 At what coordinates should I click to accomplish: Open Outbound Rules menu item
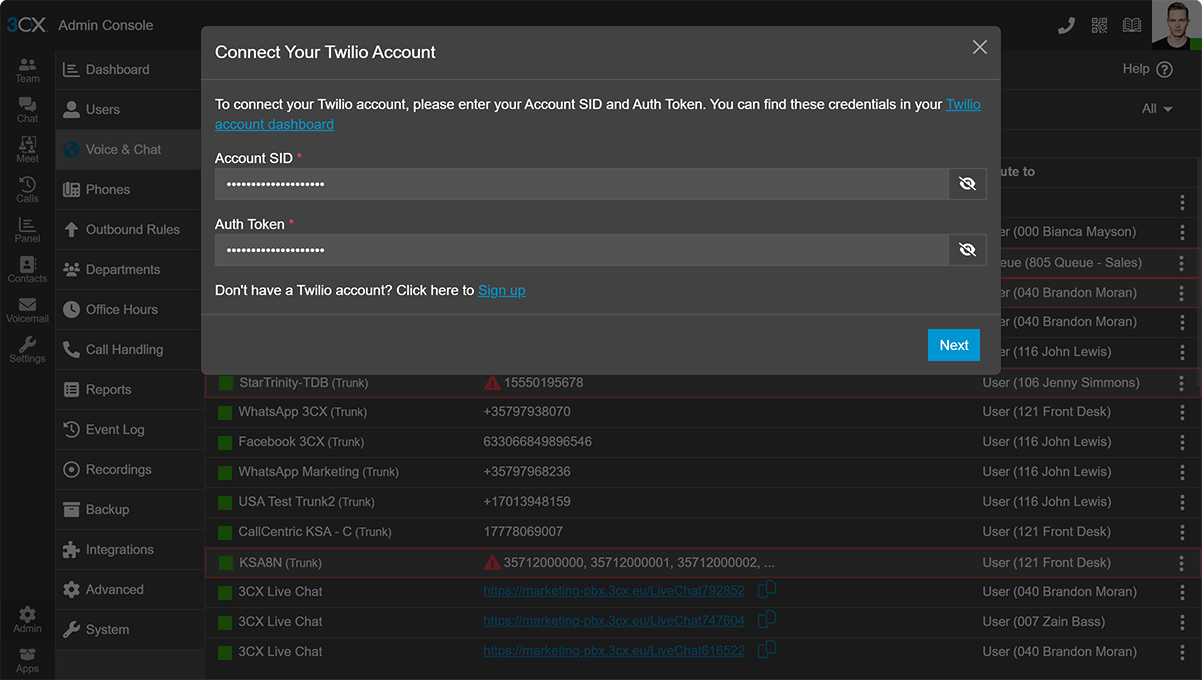[x=129, y=230]
